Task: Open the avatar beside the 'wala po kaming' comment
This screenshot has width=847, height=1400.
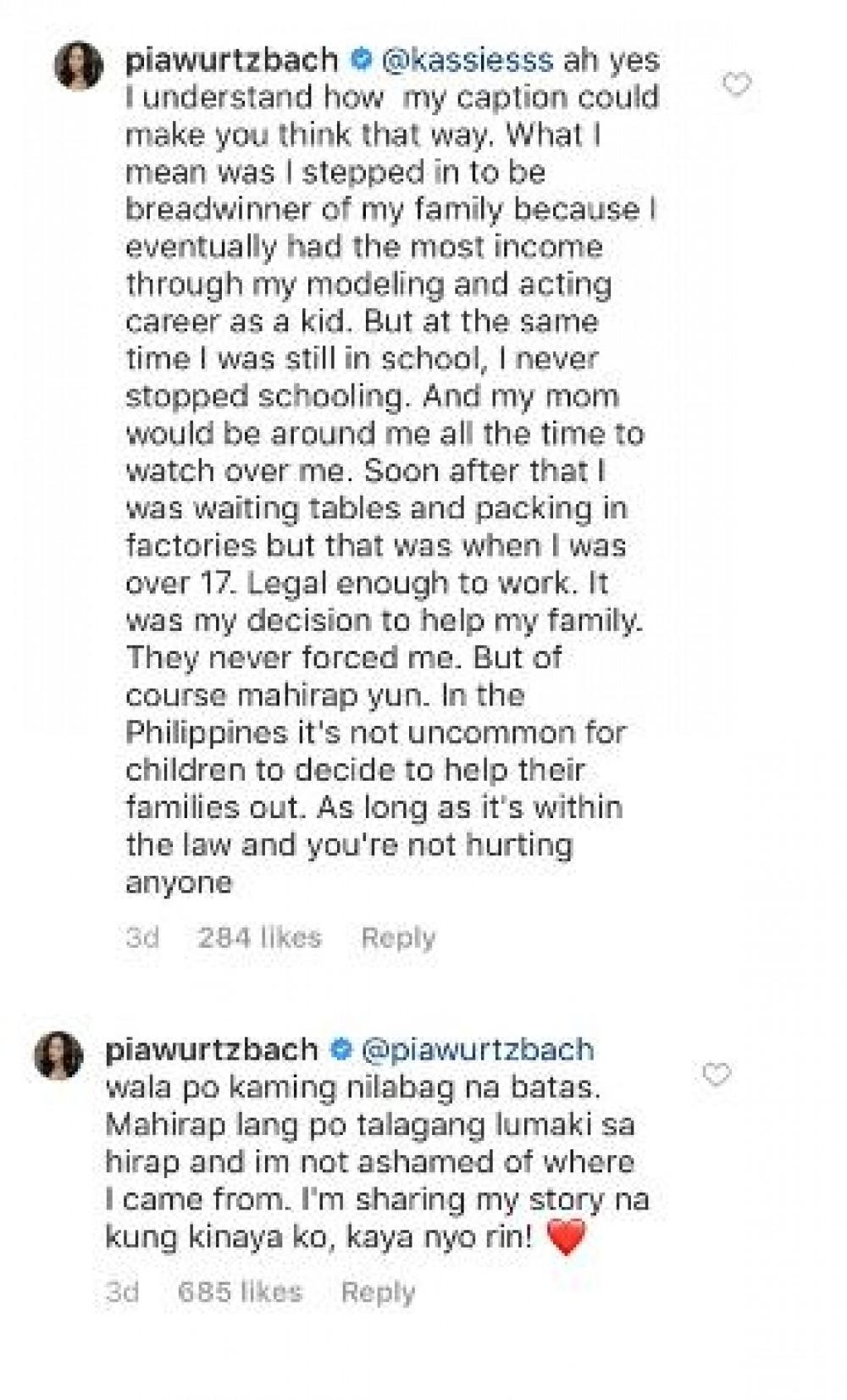Action: click(x=58, y=1055)
